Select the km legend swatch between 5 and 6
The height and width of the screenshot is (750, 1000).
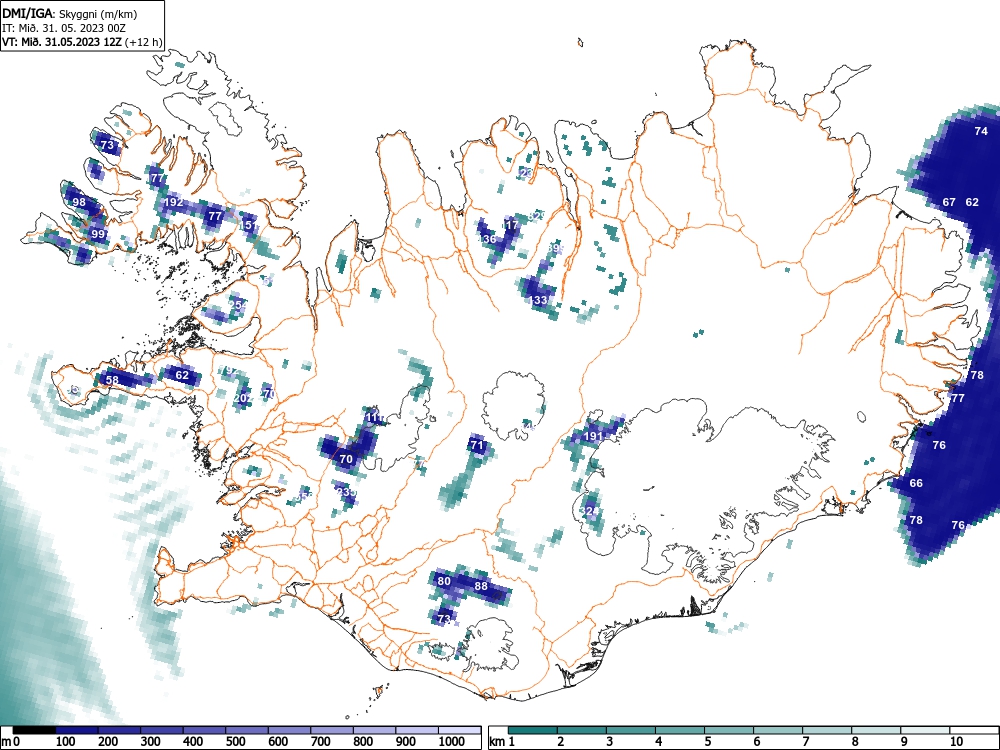click(729, 730)
